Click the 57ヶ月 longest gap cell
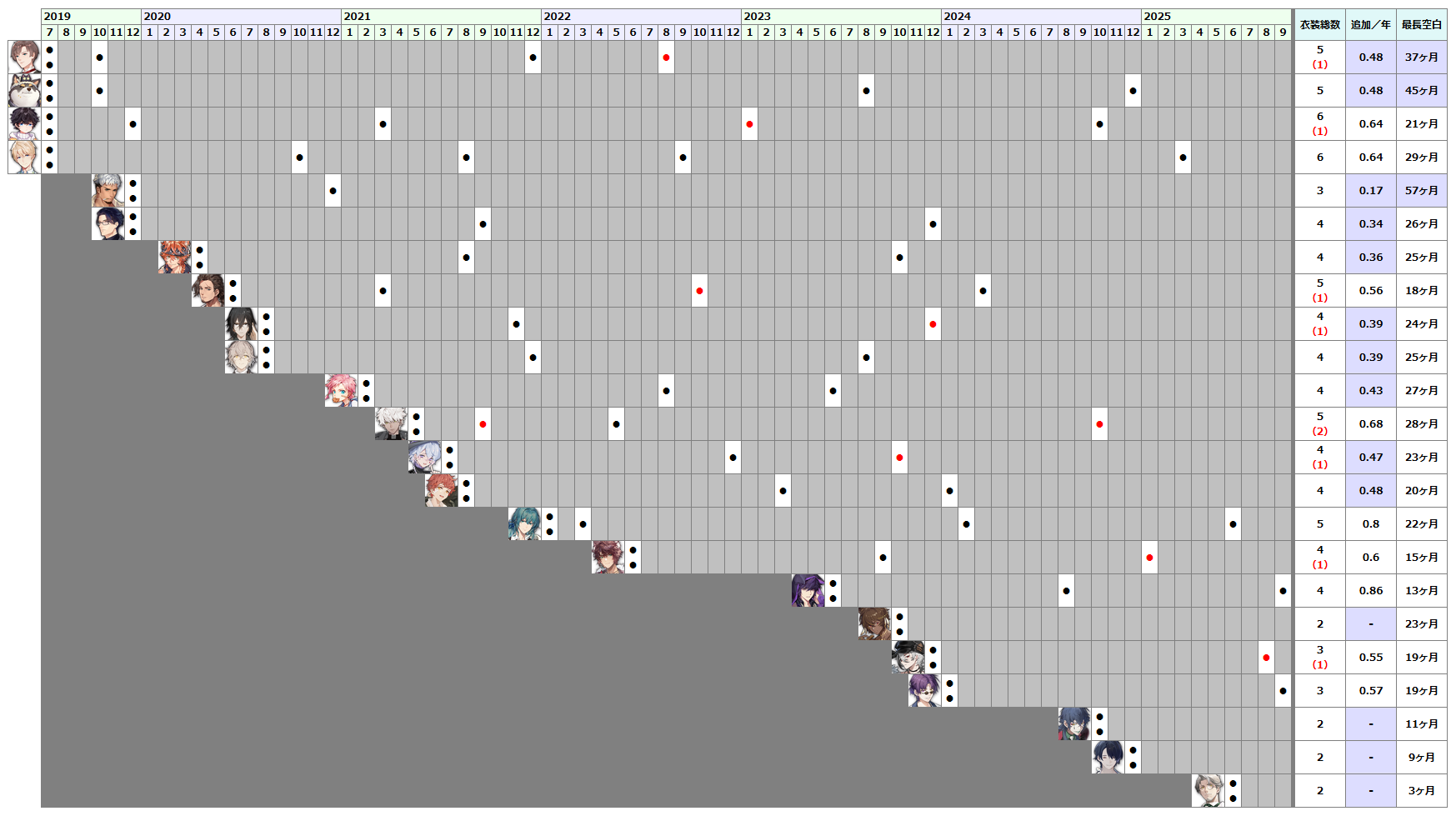Image resolution: width=1456 pixels, height=816 pixels. tap(1421, 190)
